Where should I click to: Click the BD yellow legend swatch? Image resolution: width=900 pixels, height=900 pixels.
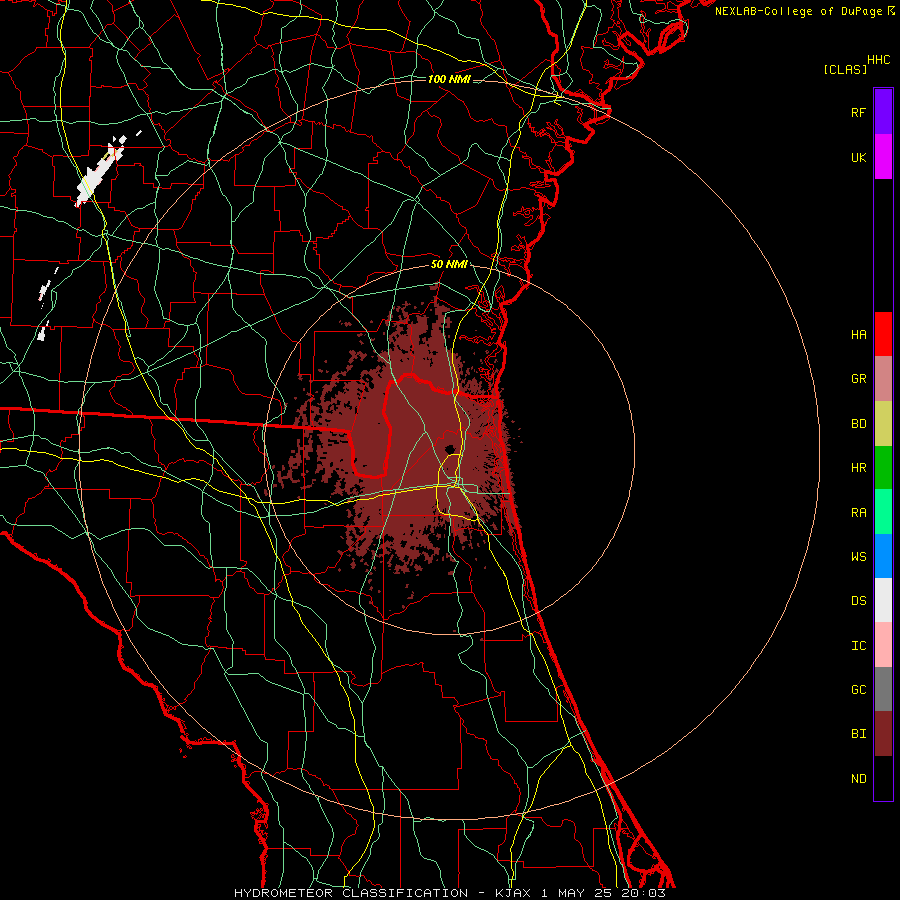coord(883,424)
